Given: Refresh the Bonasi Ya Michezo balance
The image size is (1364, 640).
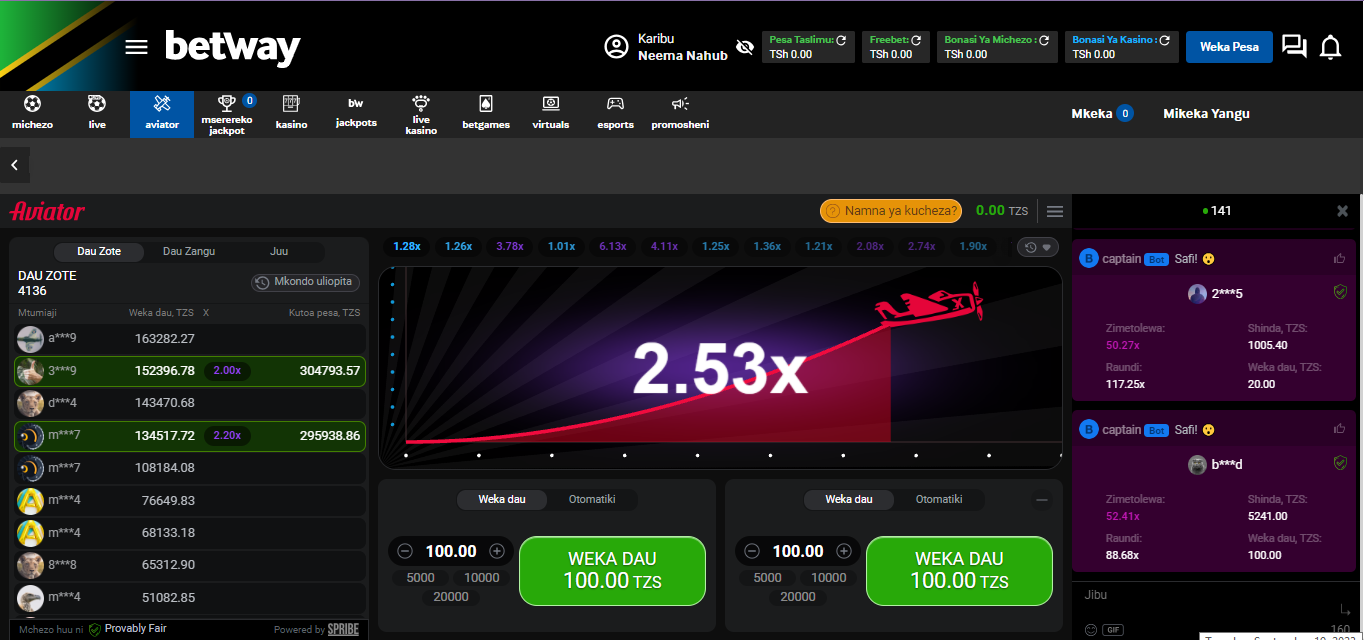Looking at the screenshot, I should click(x=1044, y=40).
